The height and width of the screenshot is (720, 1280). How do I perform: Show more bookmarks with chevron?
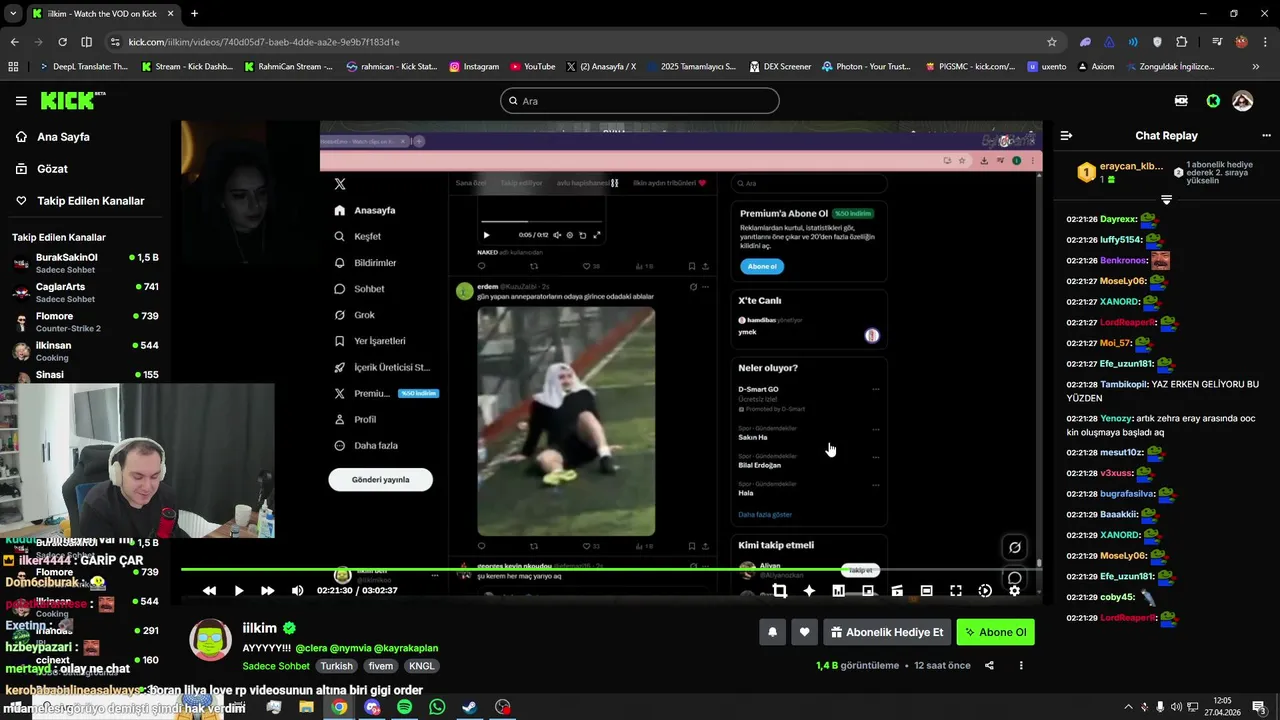(1256, 67)
